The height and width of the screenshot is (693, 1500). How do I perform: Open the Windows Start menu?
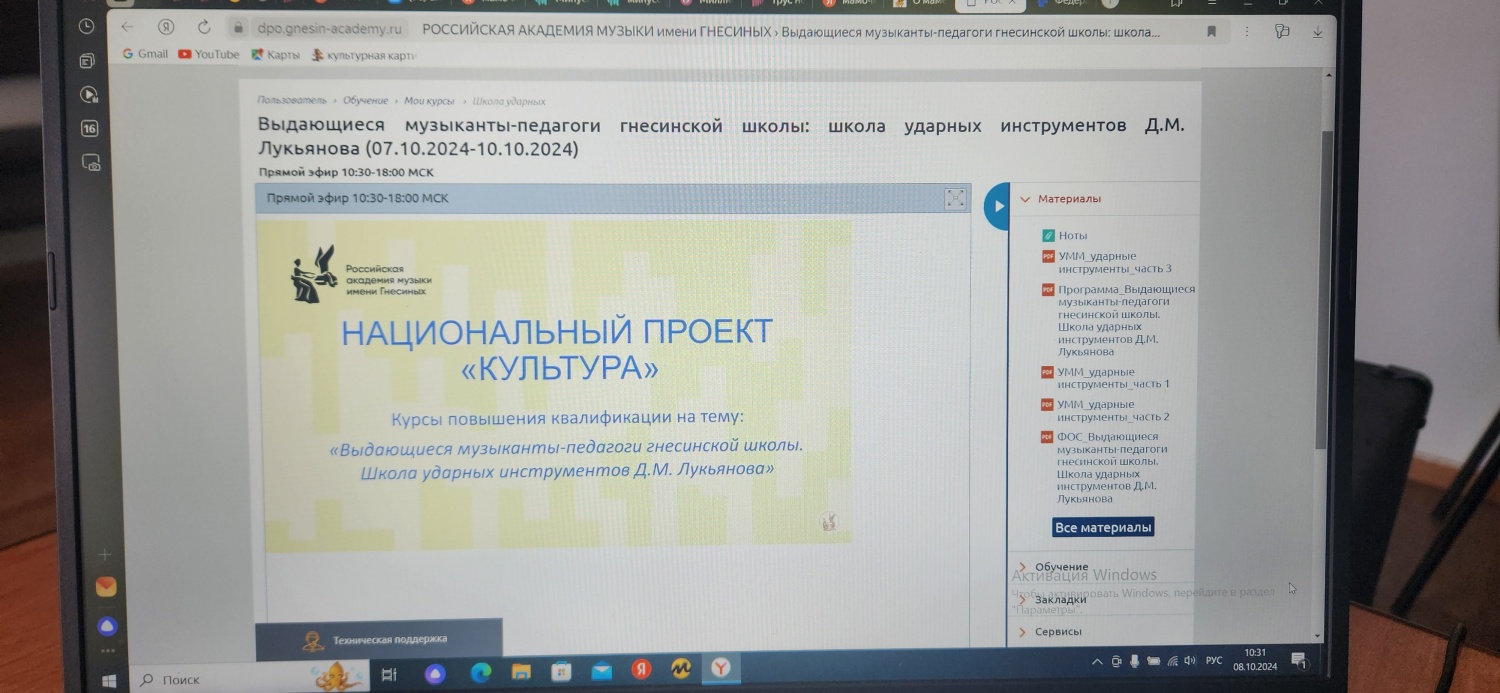click(x=109, y=680)
